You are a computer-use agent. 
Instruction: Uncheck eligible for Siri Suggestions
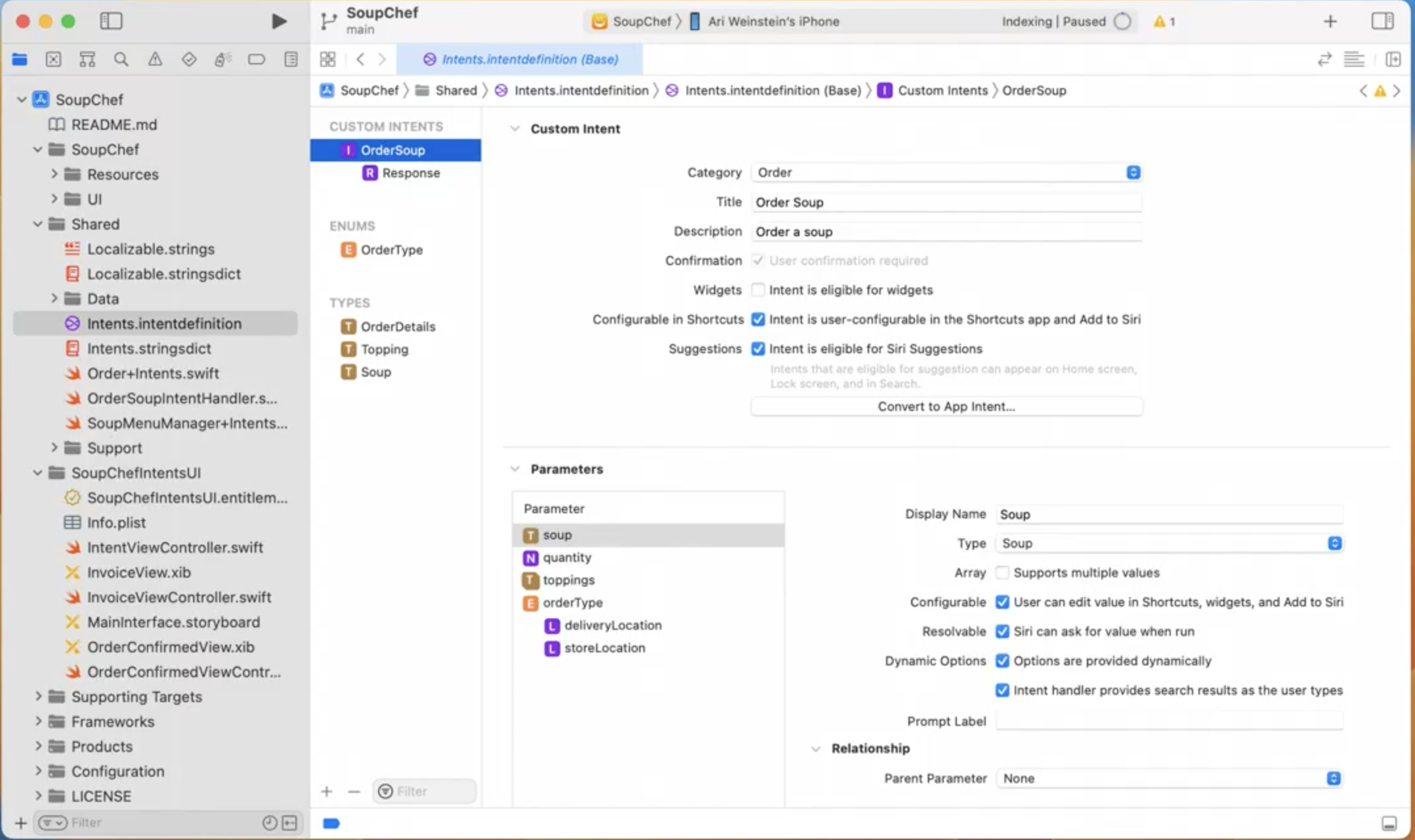758,349
